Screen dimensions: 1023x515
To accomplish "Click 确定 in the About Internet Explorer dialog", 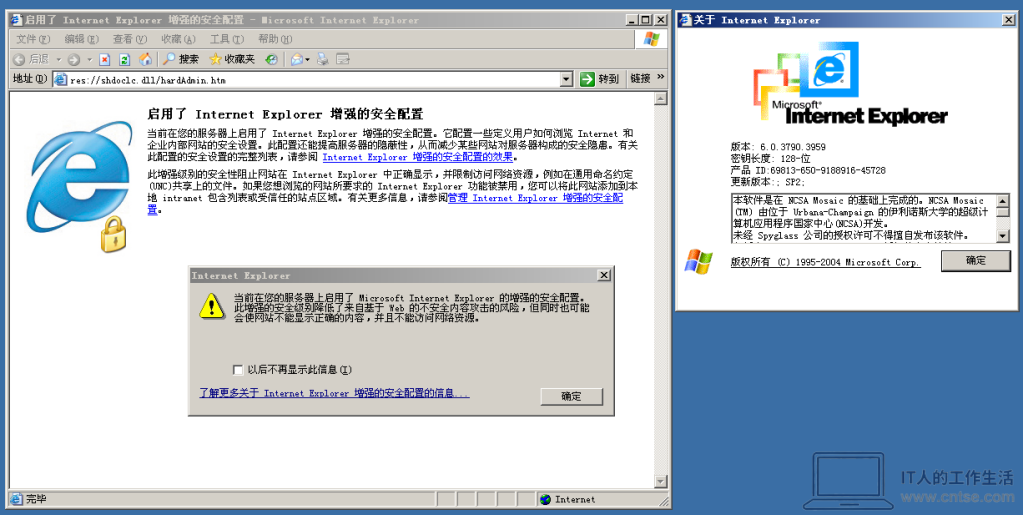I will pos(975,260).
